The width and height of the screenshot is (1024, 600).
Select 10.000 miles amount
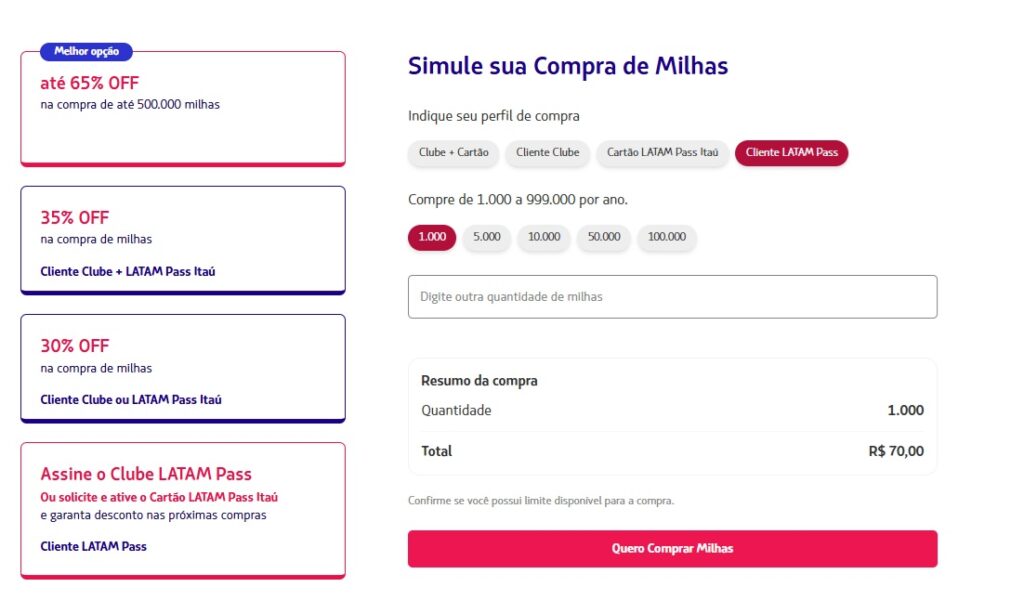(x=544, y=238)
